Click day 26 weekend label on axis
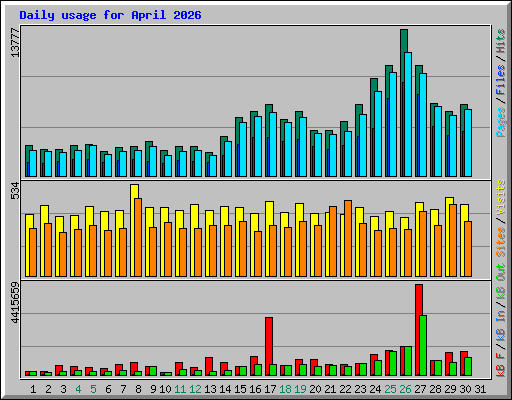The width and height of the screenshot is (512, 400). click(405, 389)
